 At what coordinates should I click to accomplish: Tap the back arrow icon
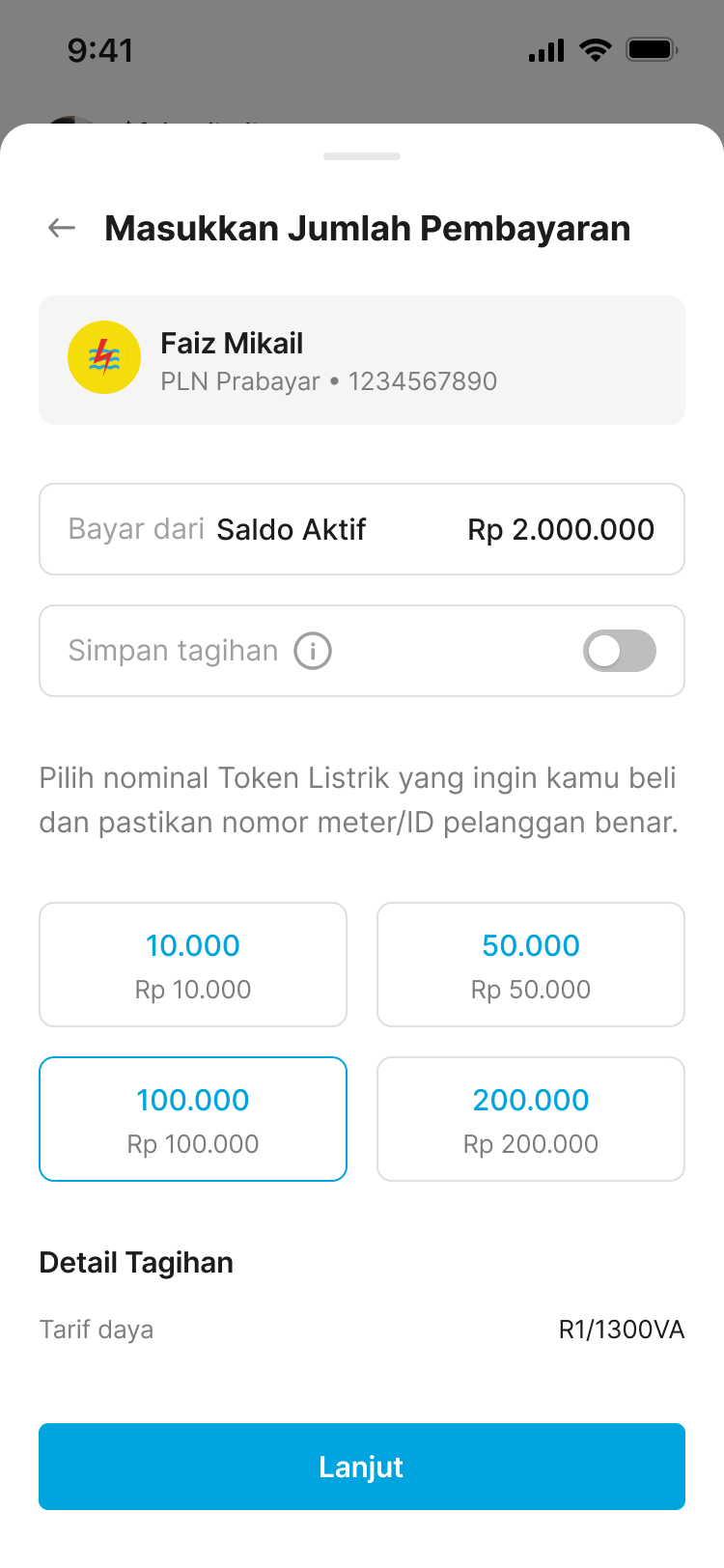tap(62, 228)
